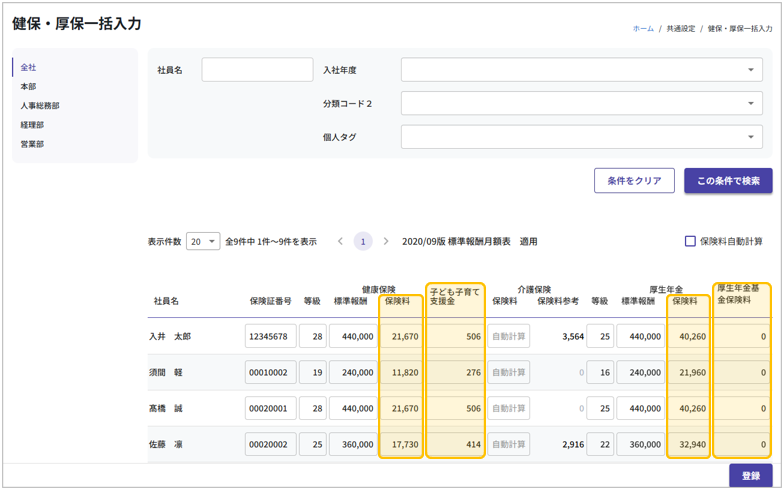Open the ホーム breadcrumb link
Screen dimensions: 784x490
tap(643, 29)
